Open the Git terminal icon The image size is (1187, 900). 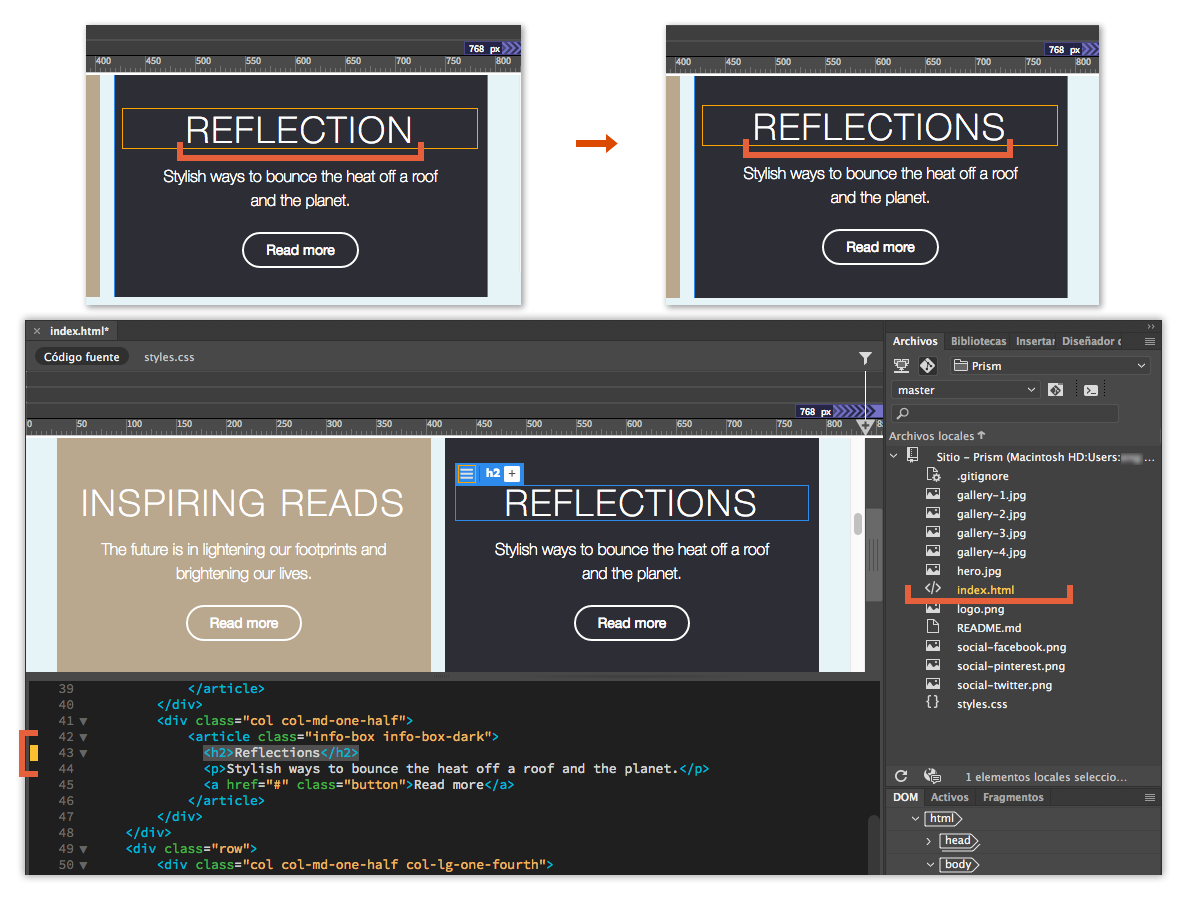click(x=1090, y=390)
